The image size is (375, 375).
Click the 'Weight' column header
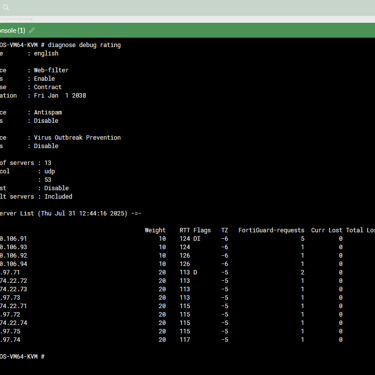point(155,230)
